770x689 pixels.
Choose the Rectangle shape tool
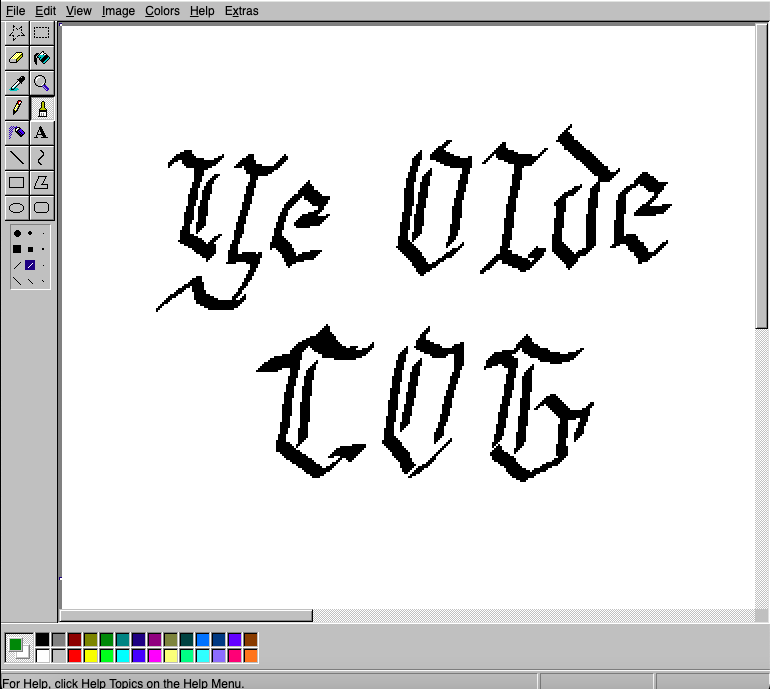17,183
